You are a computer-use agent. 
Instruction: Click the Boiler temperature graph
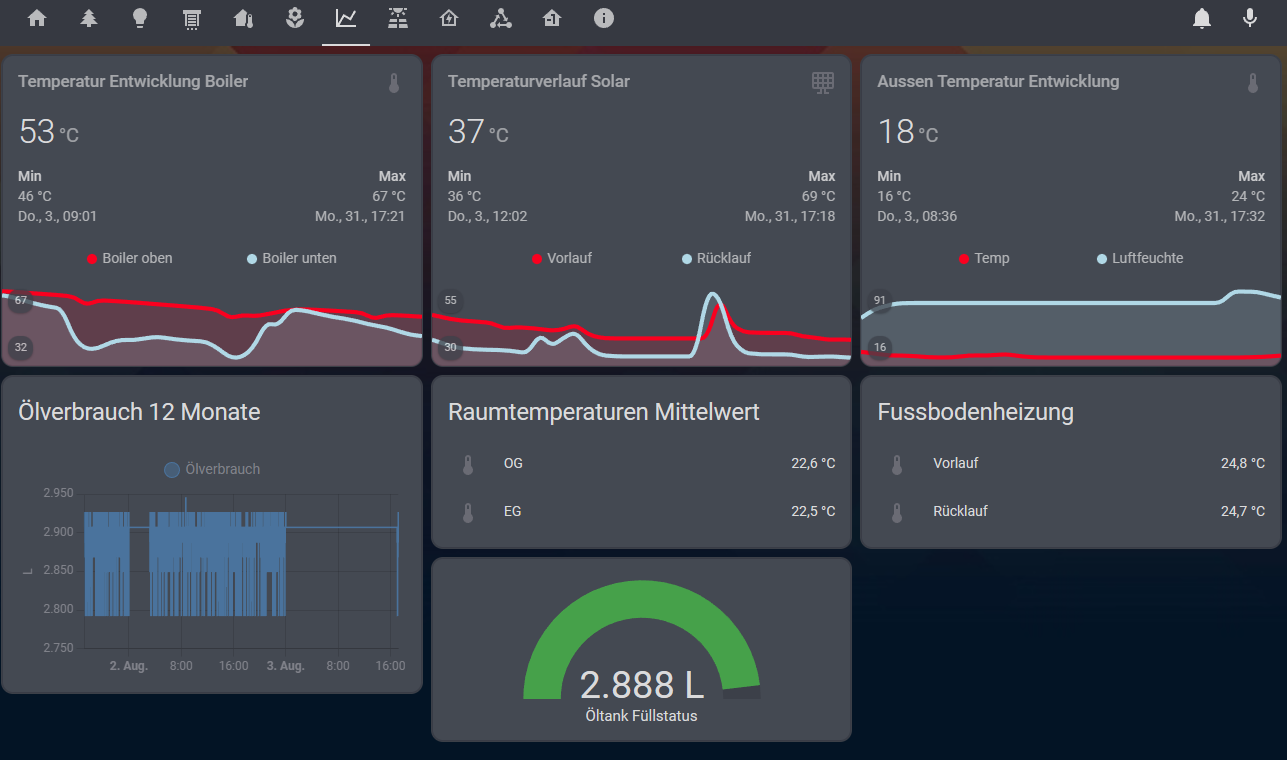211,325
